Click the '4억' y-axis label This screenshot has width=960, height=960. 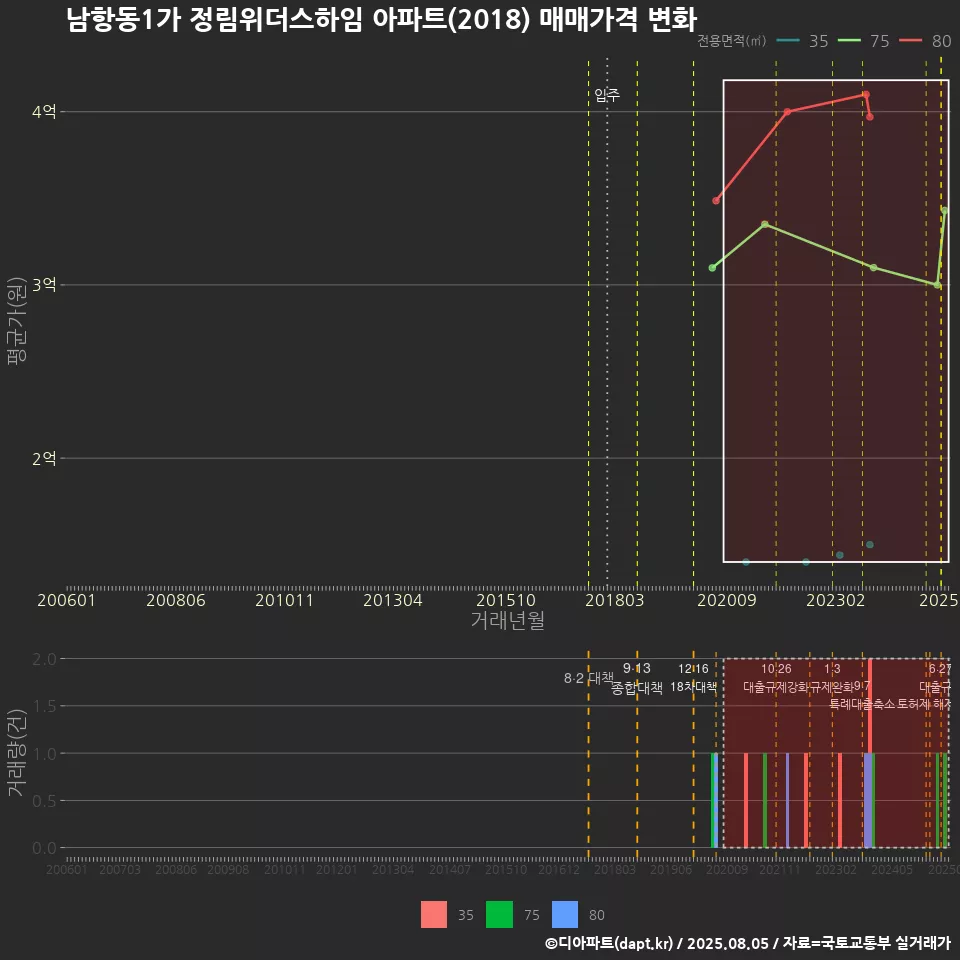tap(44, 111)
